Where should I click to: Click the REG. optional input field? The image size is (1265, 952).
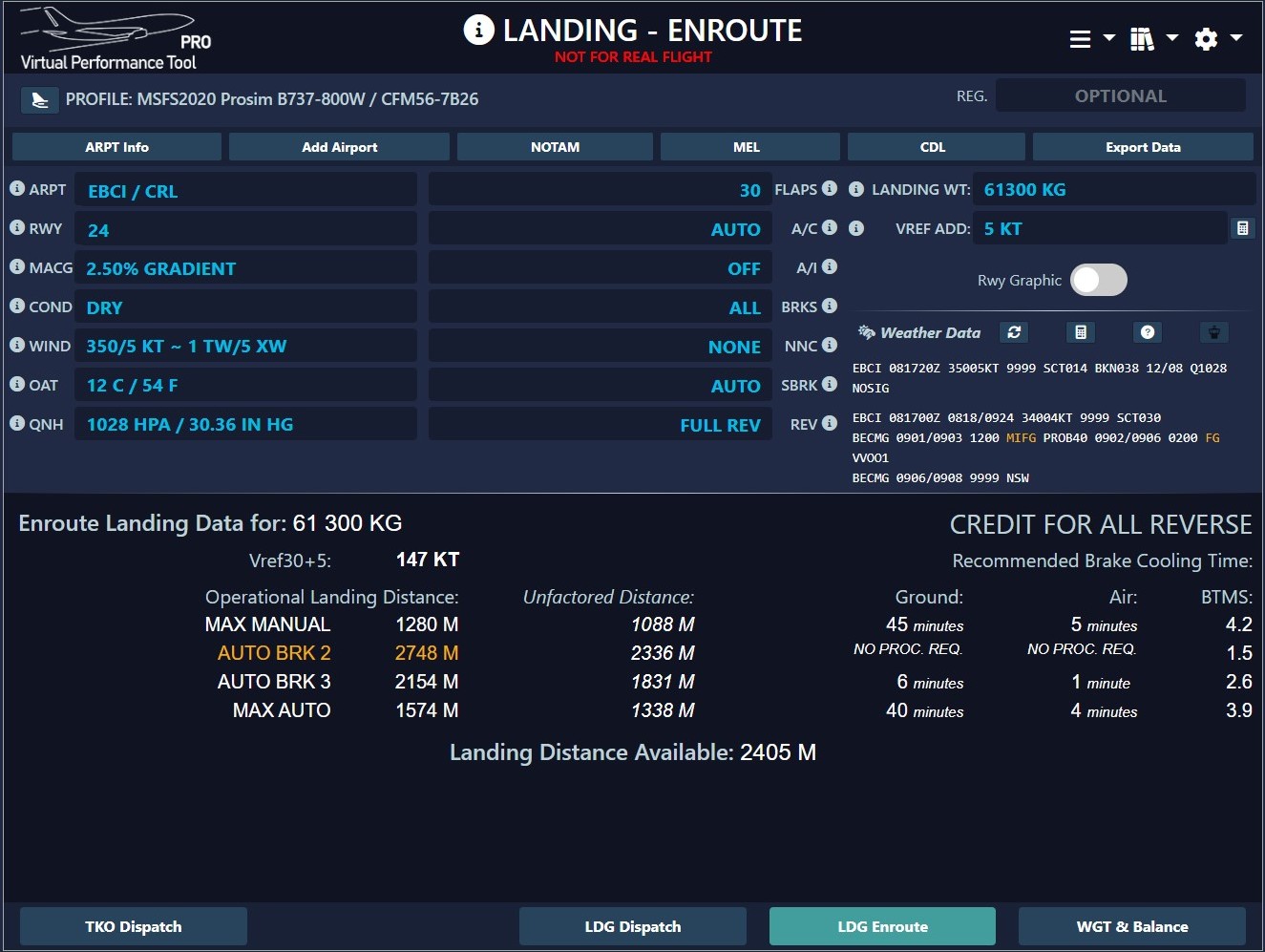pyautogui.click(x=1120, y=96)
